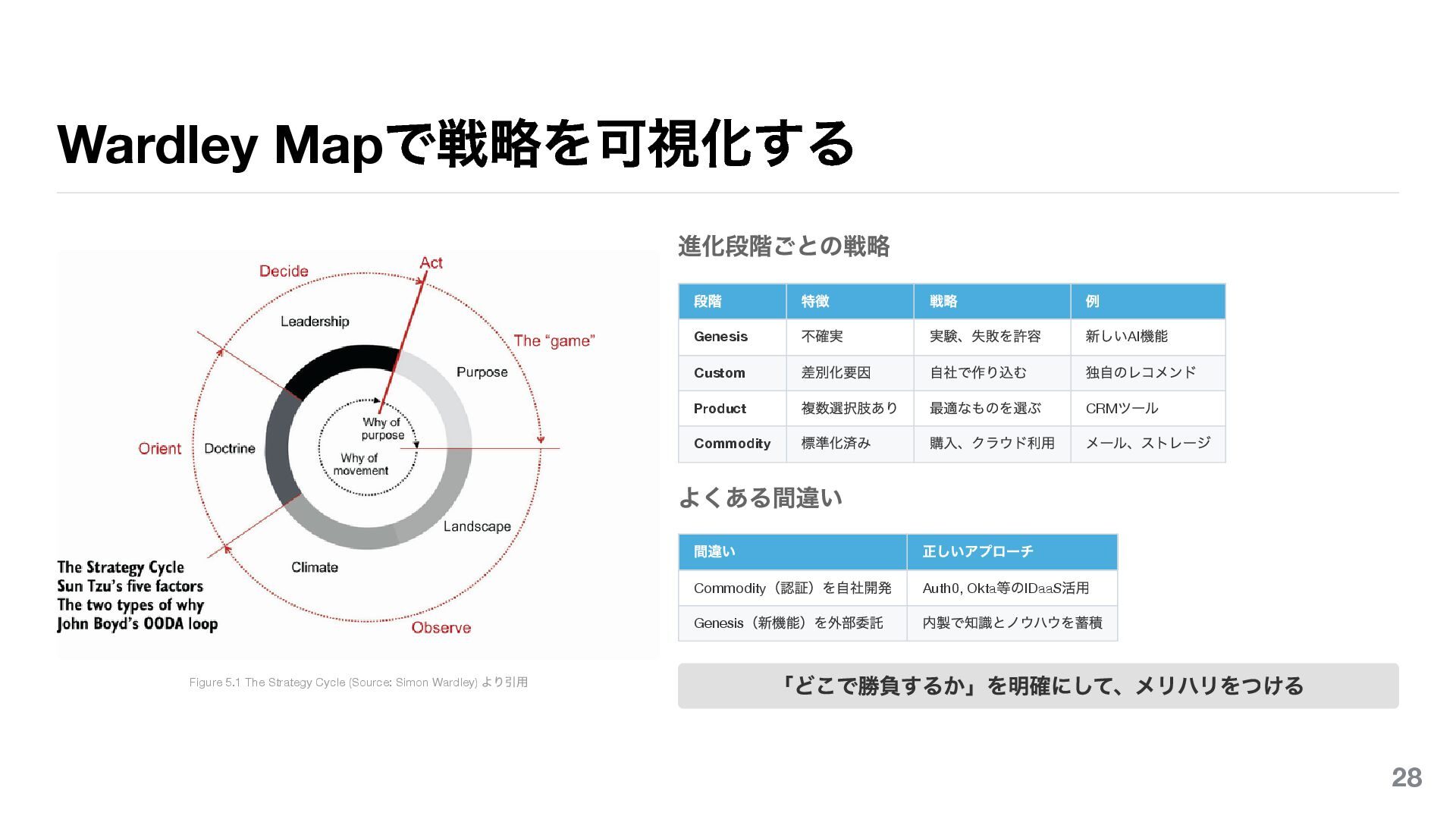Select the "CRMツール" example cell
This screenshot has width=1456, height=819.
(x=1122, y=408)
